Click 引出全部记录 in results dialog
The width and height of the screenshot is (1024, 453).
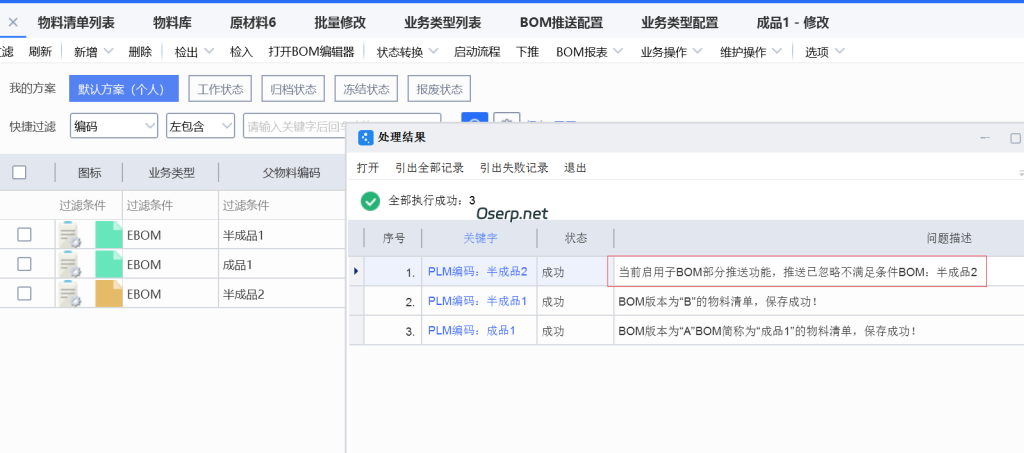430,168
